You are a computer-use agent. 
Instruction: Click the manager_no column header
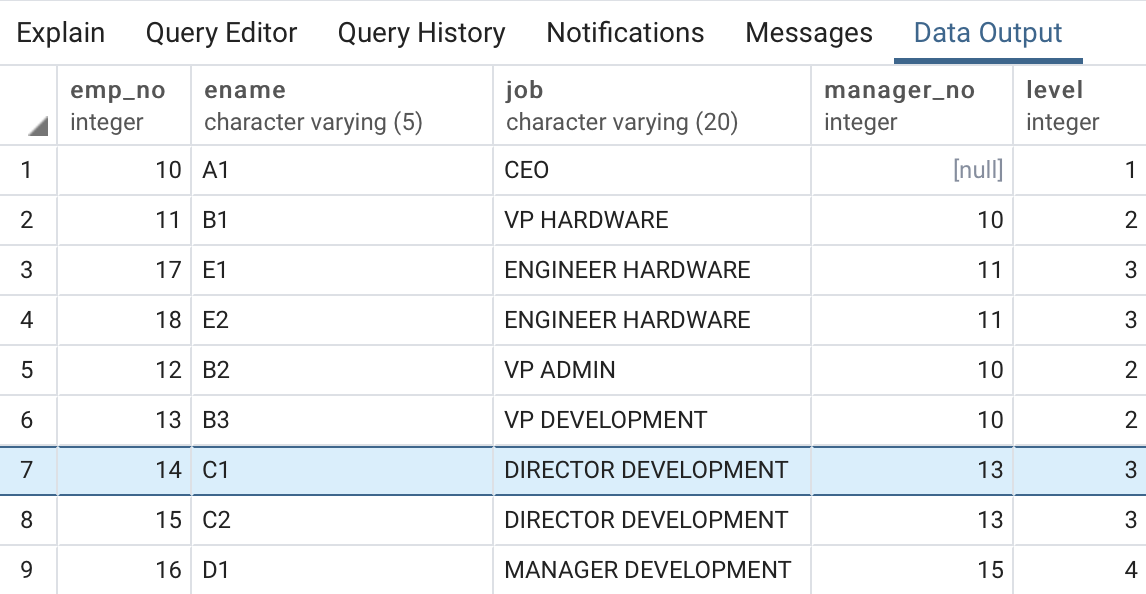911,106
